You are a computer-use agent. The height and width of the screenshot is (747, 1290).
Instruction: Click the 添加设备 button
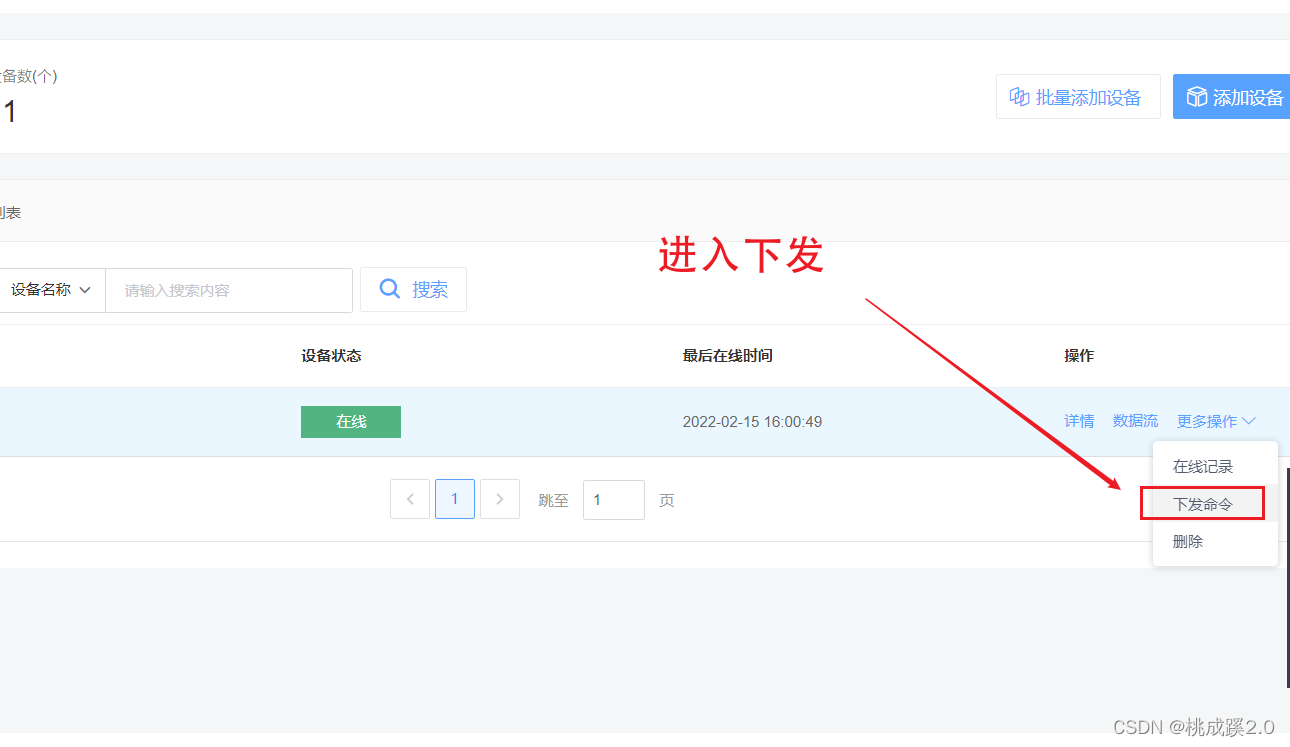pyautogui.click(x=1237, y=96)
